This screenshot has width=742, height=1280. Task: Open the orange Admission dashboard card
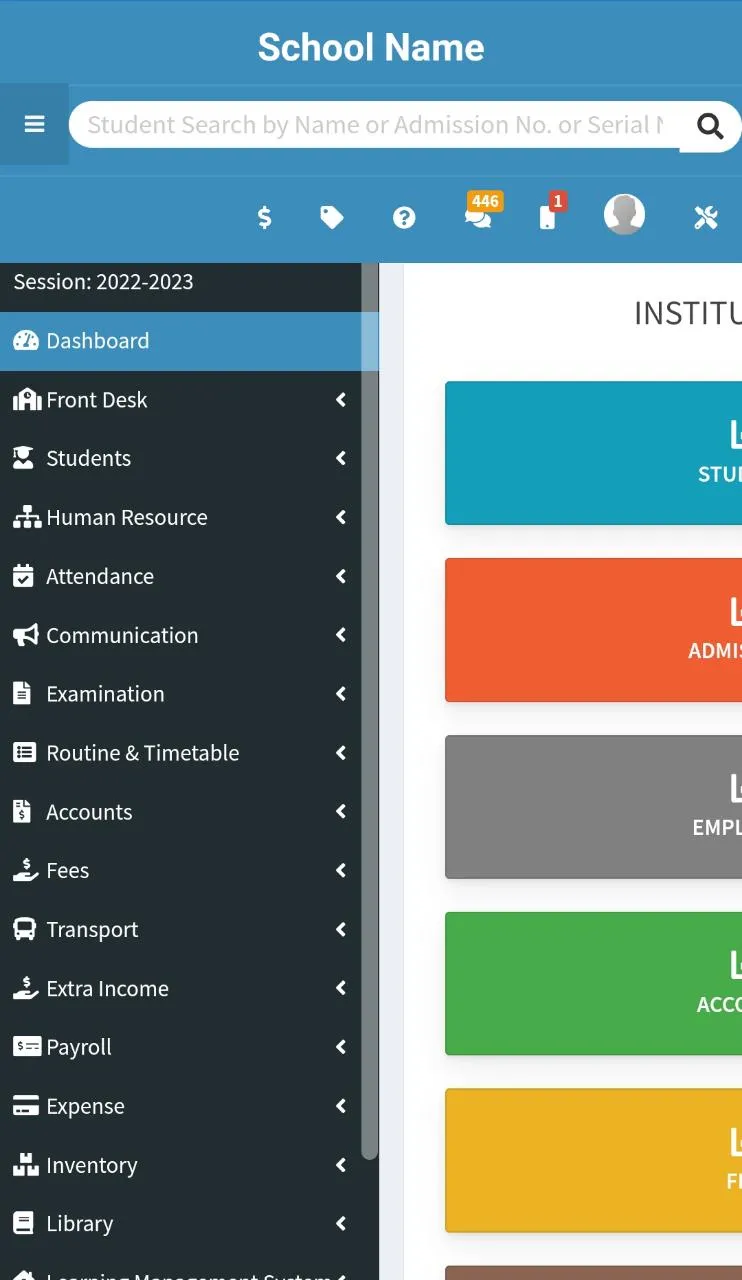click(x=593, y=630)
